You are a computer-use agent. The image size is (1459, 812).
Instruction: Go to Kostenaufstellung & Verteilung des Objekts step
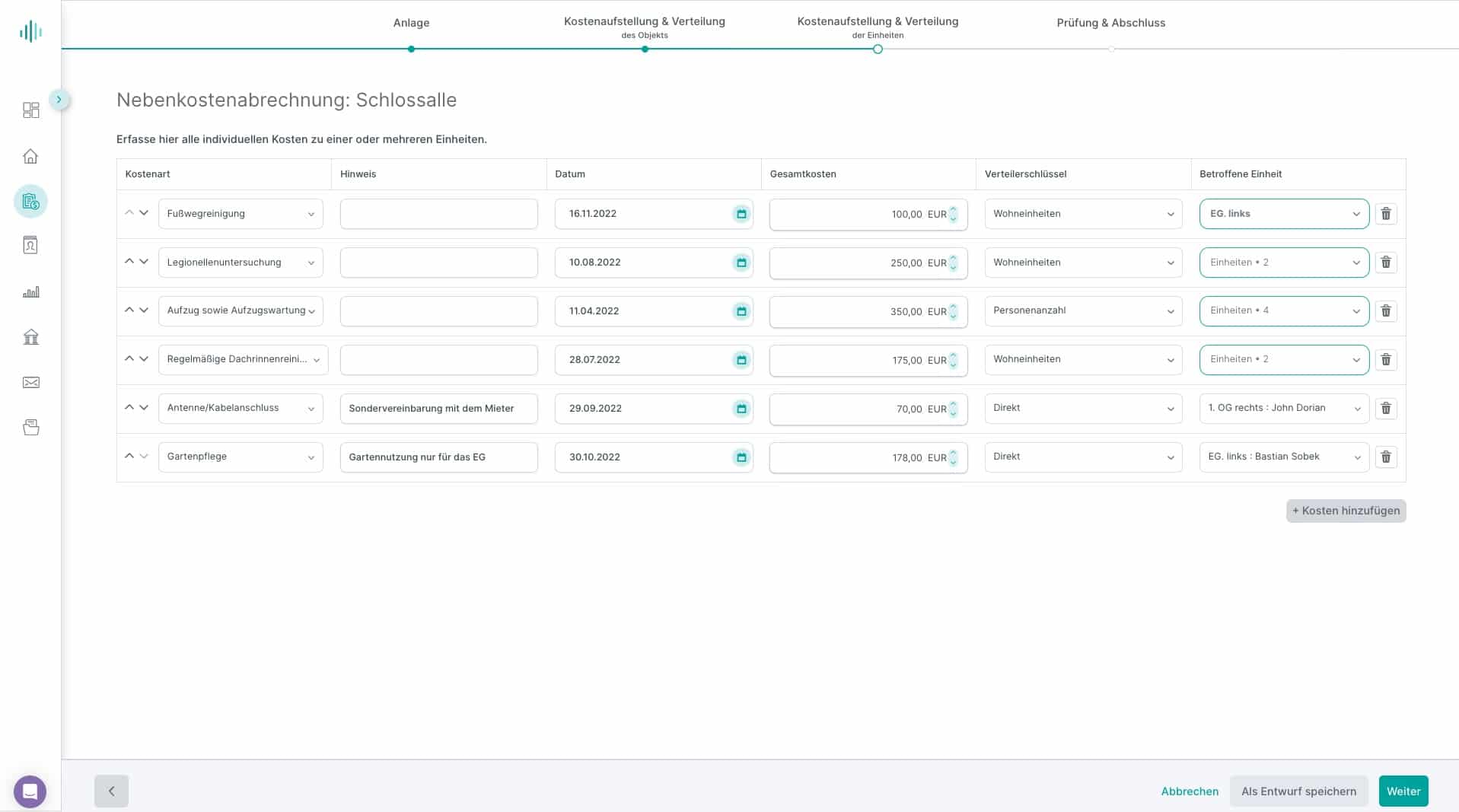(644, 27)
